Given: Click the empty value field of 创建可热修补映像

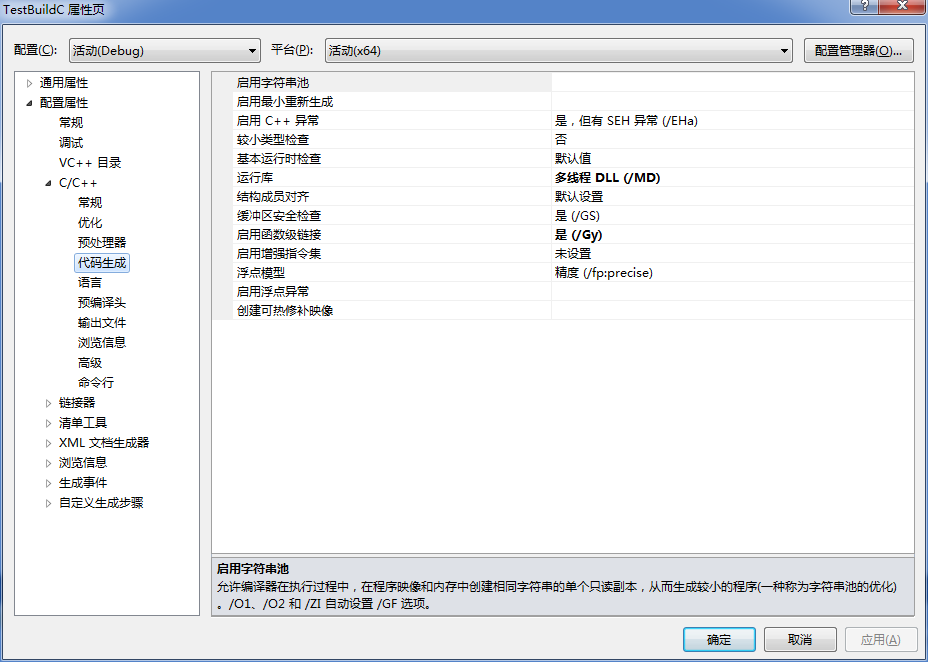Looking at the screenshot, I should 732,310.
